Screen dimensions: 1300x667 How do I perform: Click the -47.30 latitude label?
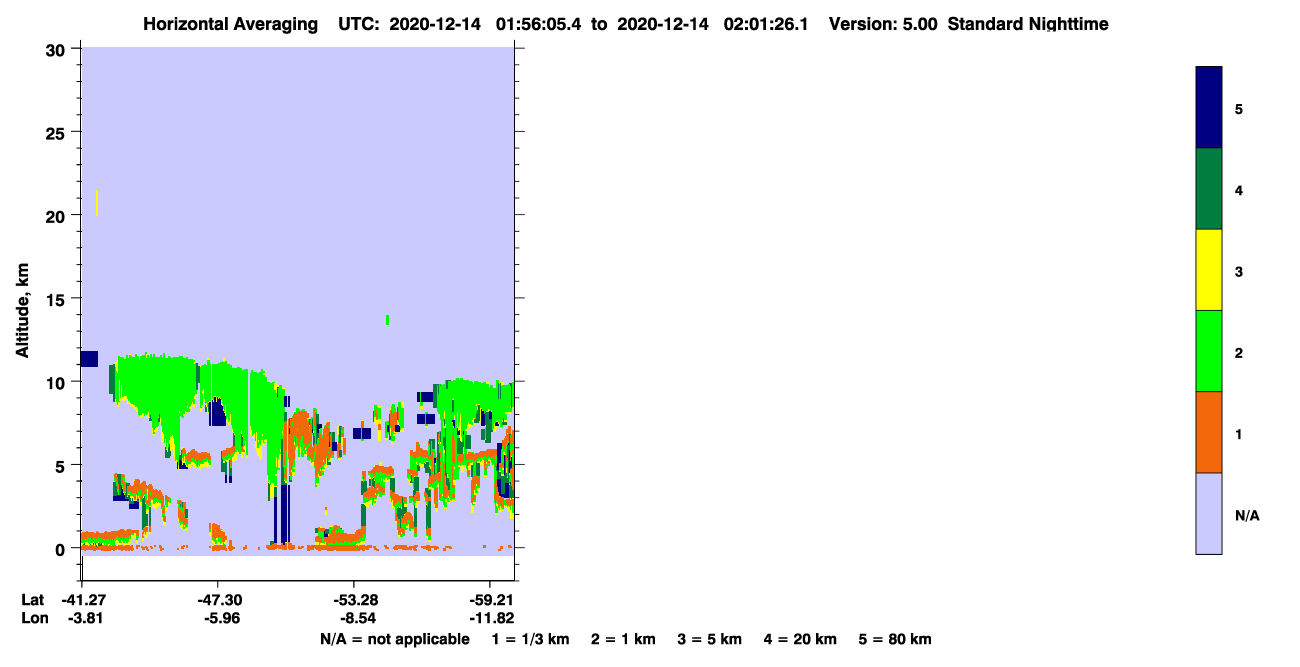(x=217, y=600)
